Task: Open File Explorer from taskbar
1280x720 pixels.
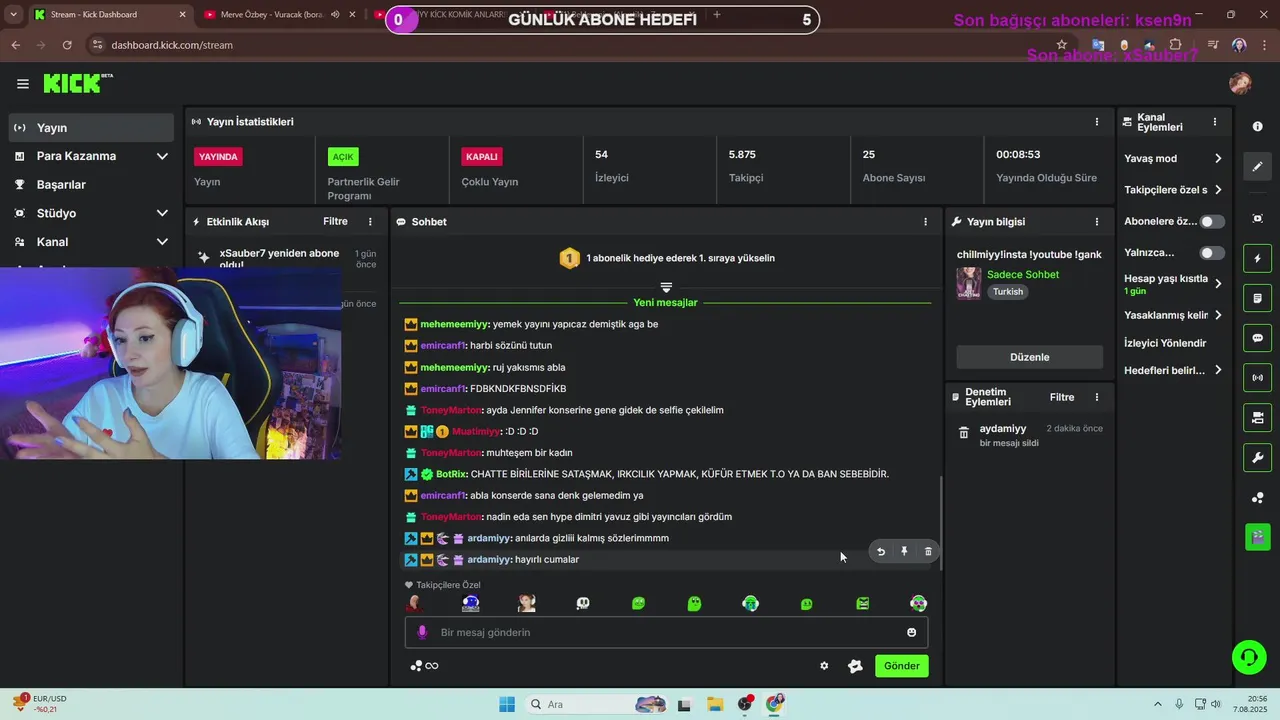Action: click(x=715, y=704)
